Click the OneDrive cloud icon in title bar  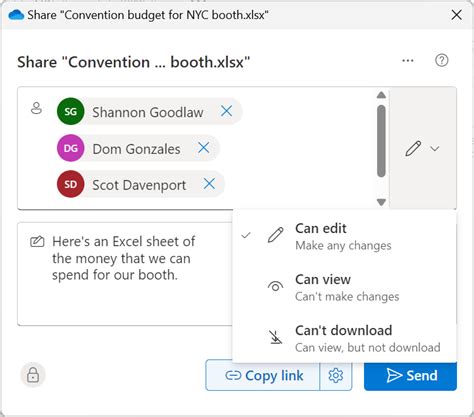point(16,15)
